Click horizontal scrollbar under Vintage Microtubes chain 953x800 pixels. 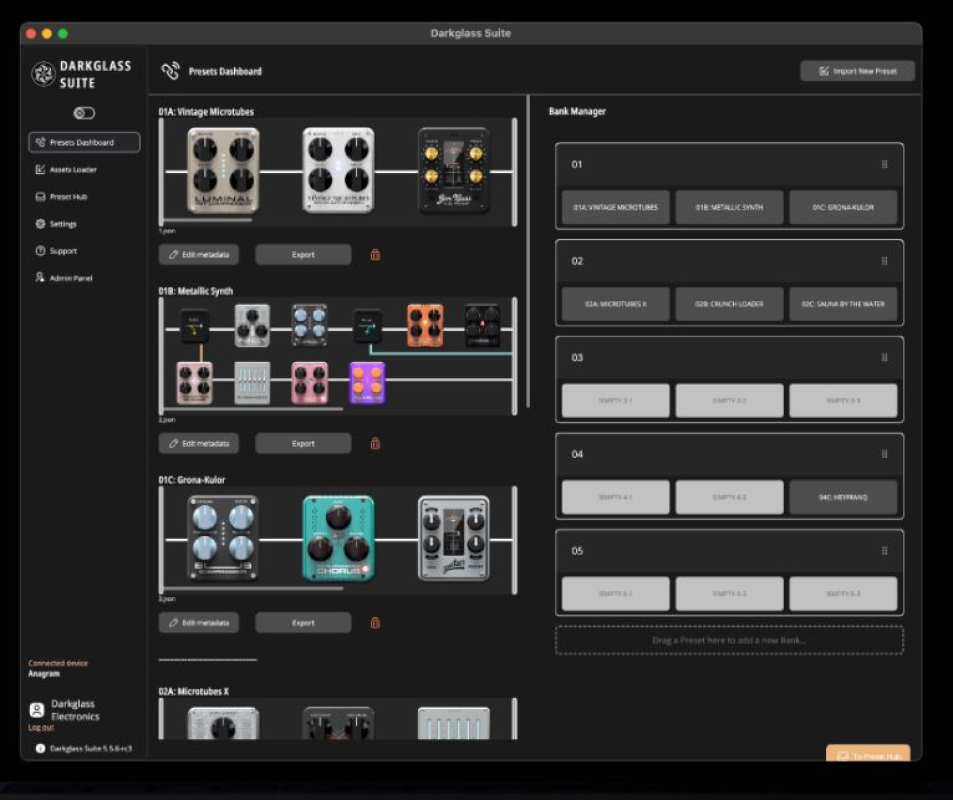(x=207, y=220)
